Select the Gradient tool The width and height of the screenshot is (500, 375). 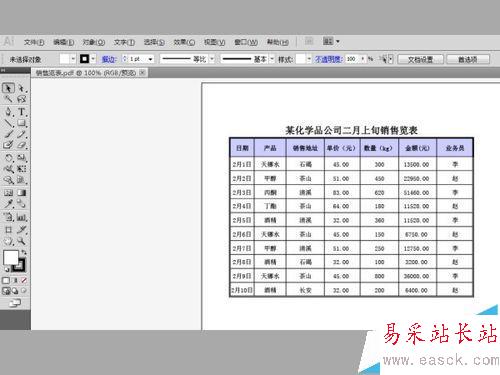pos(22,193)
